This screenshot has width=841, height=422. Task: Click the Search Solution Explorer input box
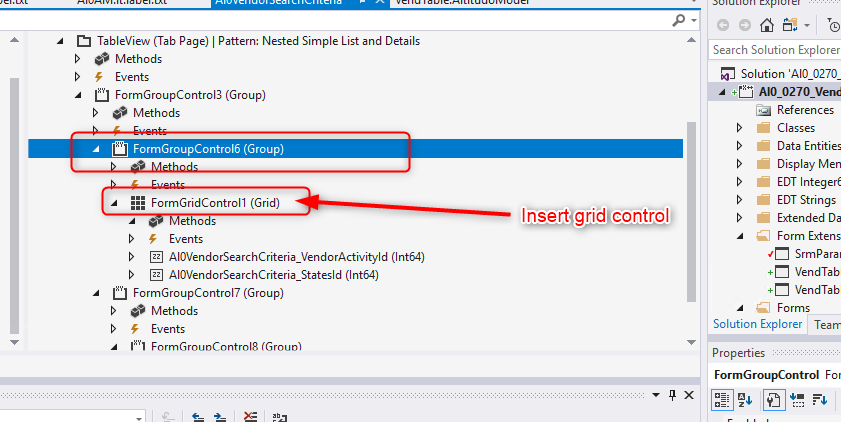pos(774,50)
